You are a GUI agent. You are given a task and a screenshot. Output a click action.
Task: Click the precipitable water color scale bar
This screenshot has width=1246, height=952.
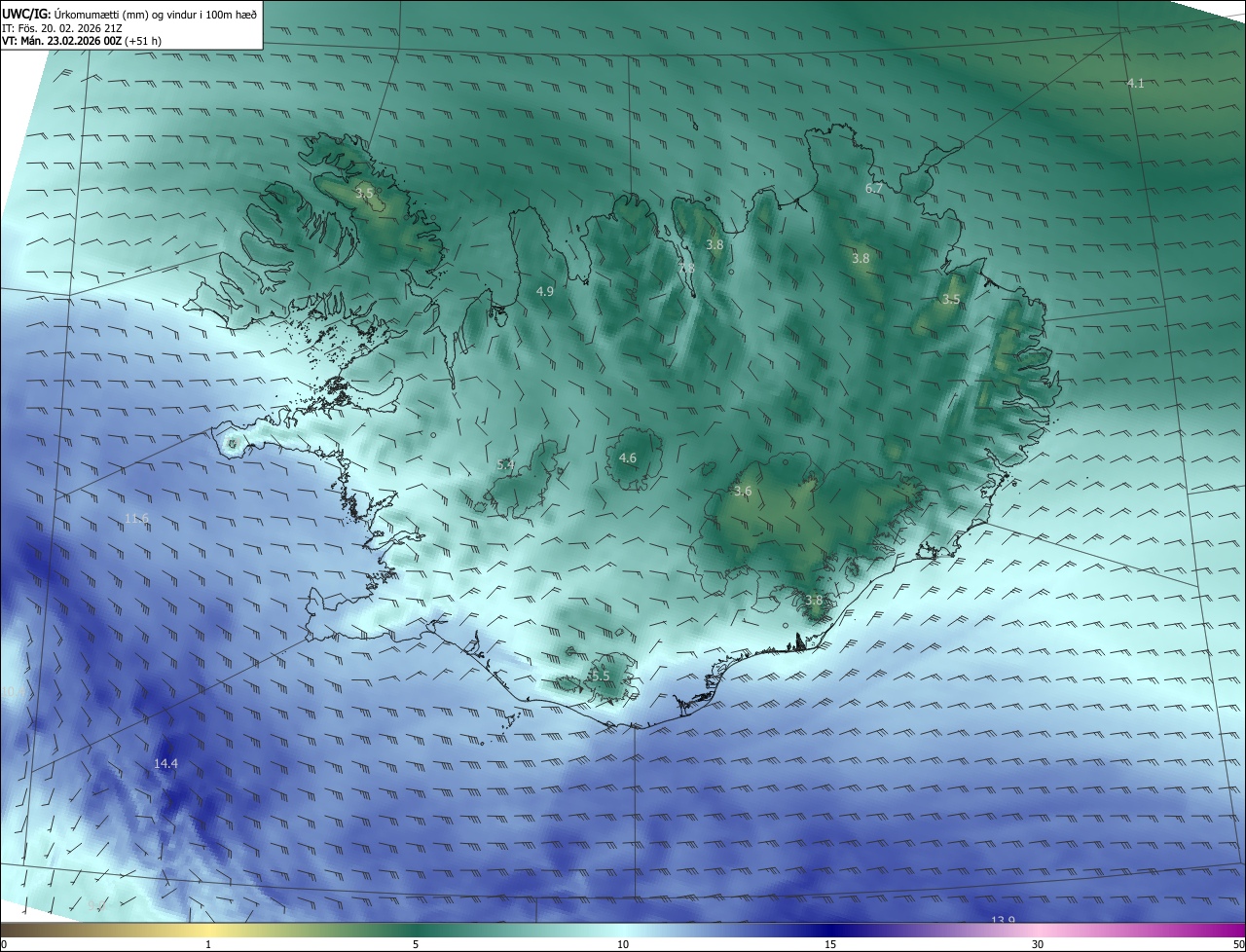tap(623, 930)
